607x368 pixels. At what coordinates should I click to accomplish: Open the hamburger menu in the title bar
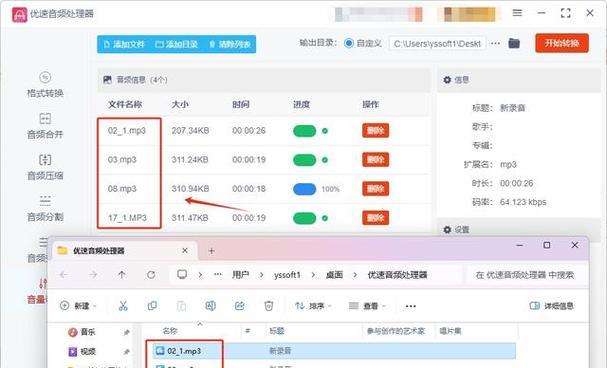click(517, 13)
